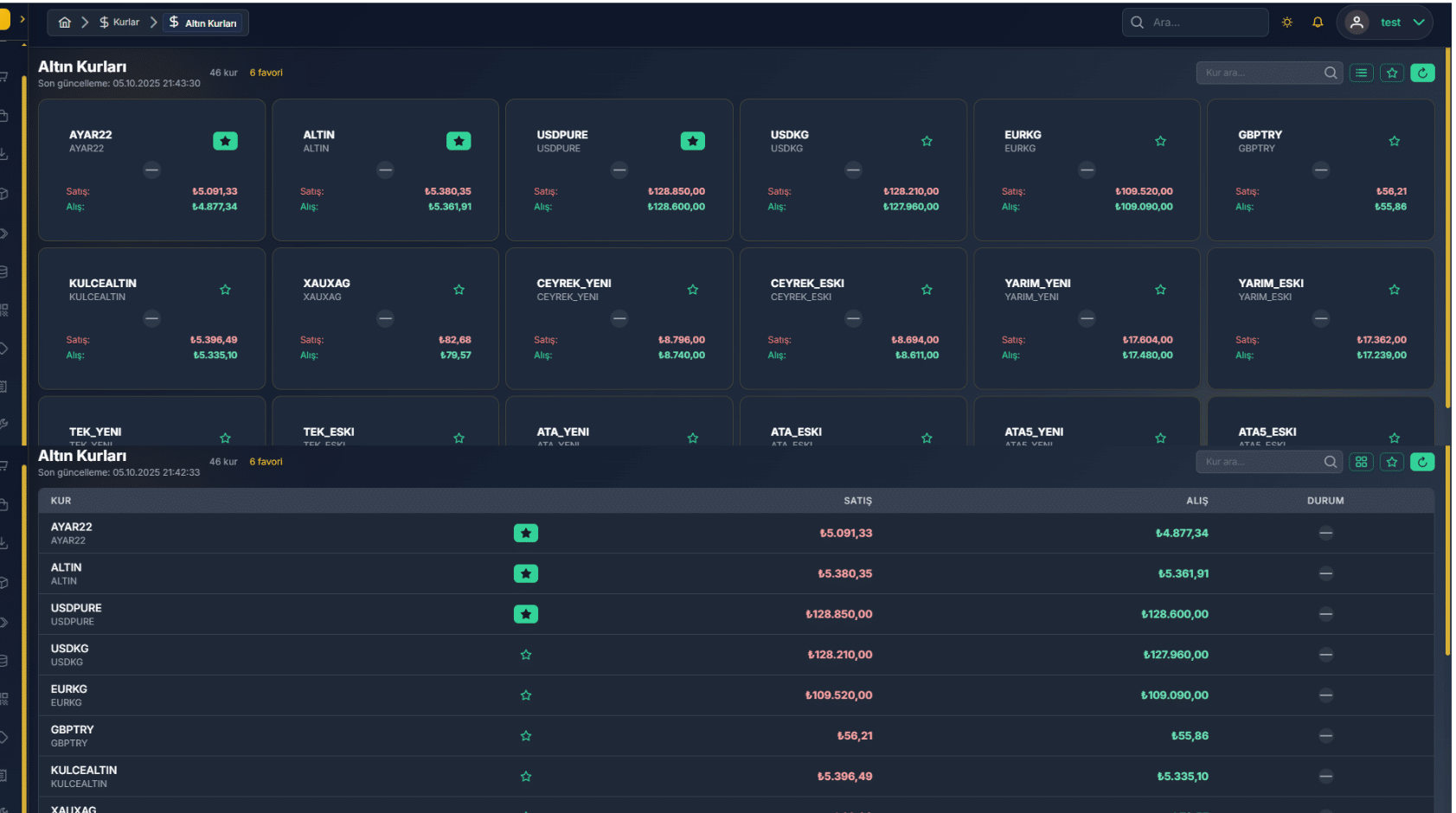Open notifications with the bell icon
This screenshot has width=1456, height=813.
pyautogui.click(x=1318, y=22)
